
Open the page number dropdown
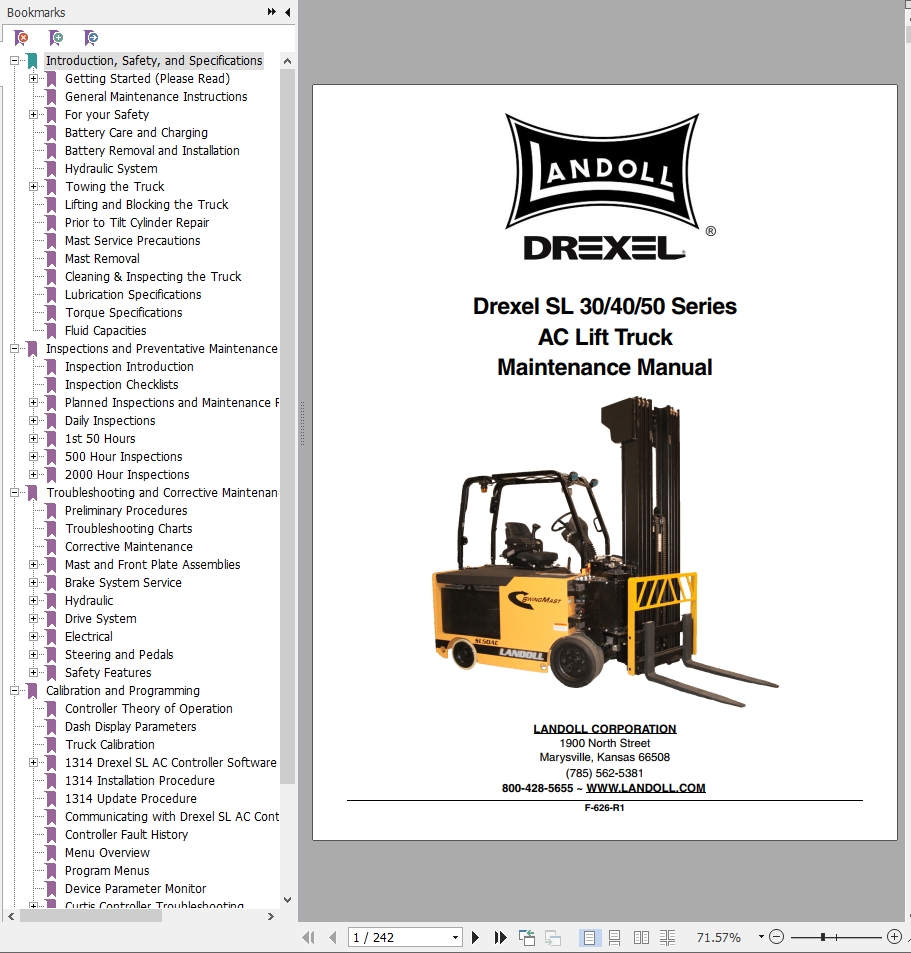455,937
